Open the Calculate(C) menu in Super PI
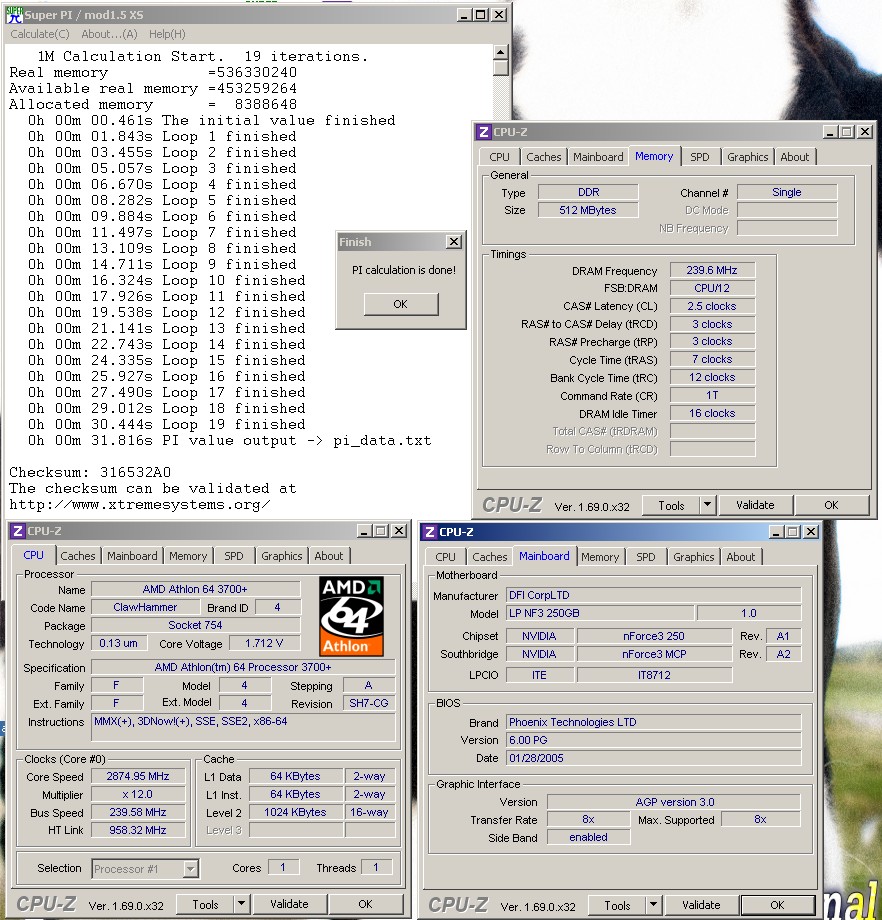 [40, 34]
